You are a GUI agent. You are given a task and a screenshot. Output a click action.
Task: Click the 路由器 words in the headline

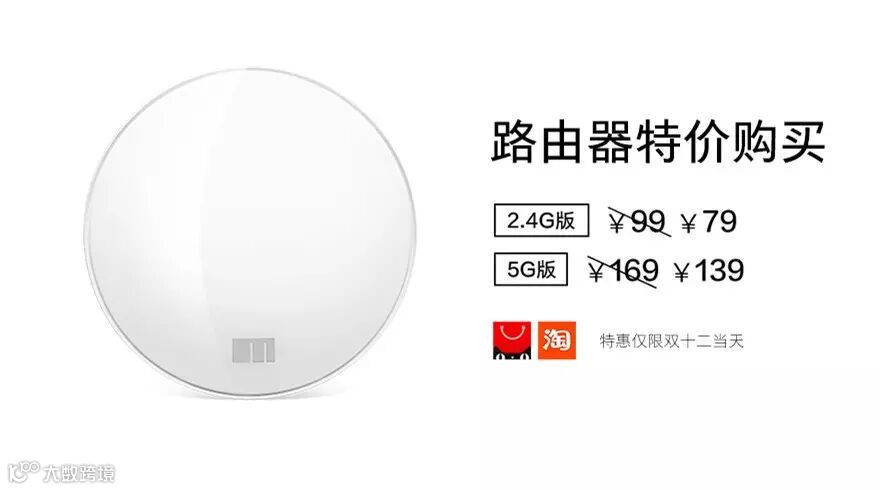[x=562, y=141]
